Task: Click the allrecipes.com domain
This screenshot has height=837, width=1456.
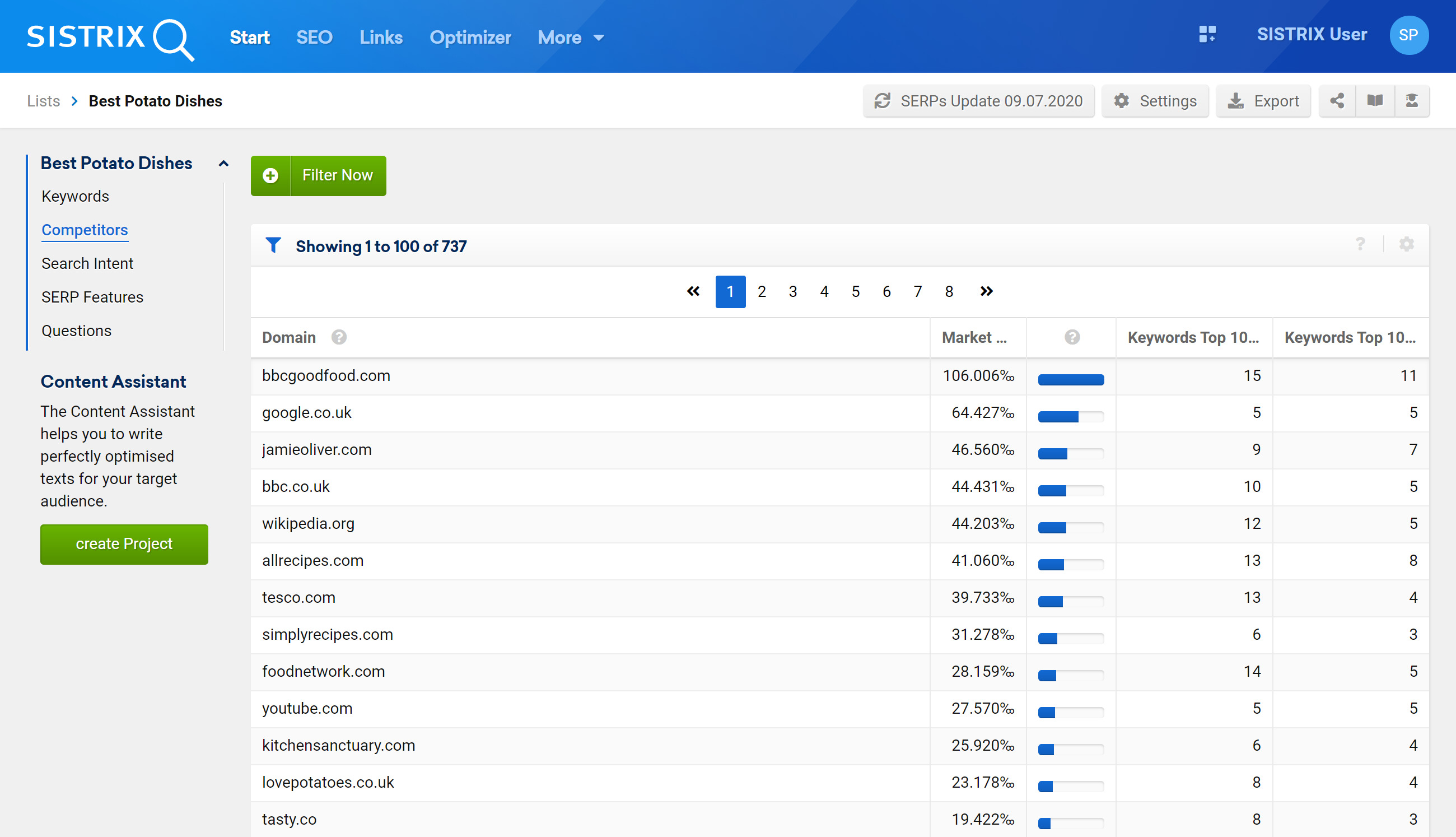Action: point(312,560)
